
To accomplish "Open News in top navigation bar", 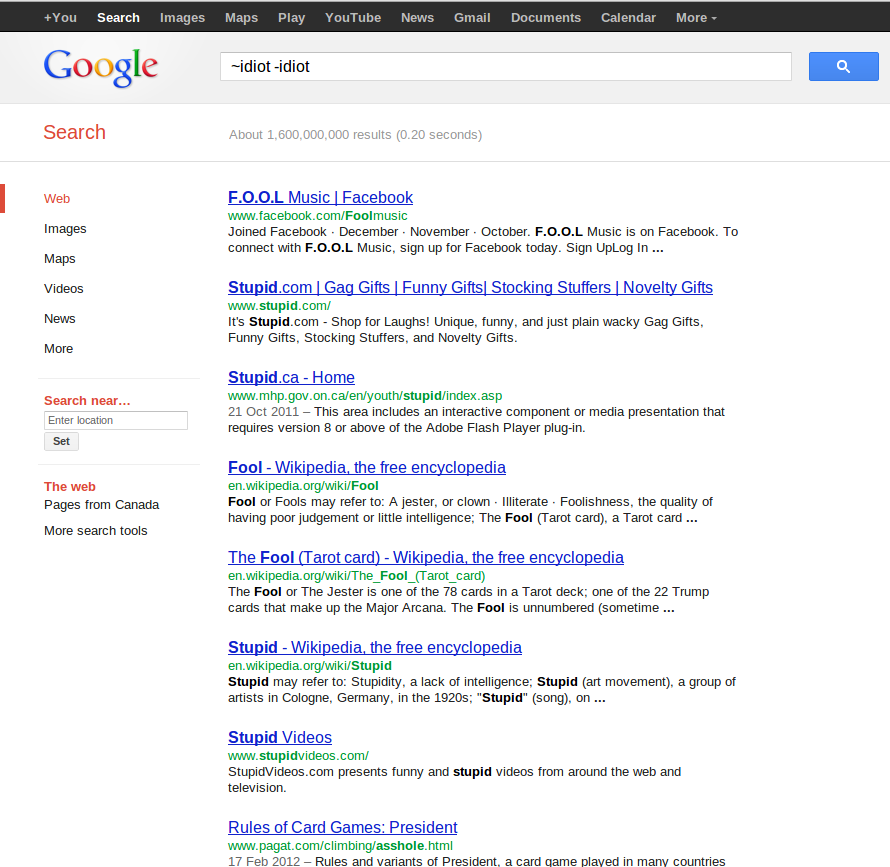I will tap(417, 18).
